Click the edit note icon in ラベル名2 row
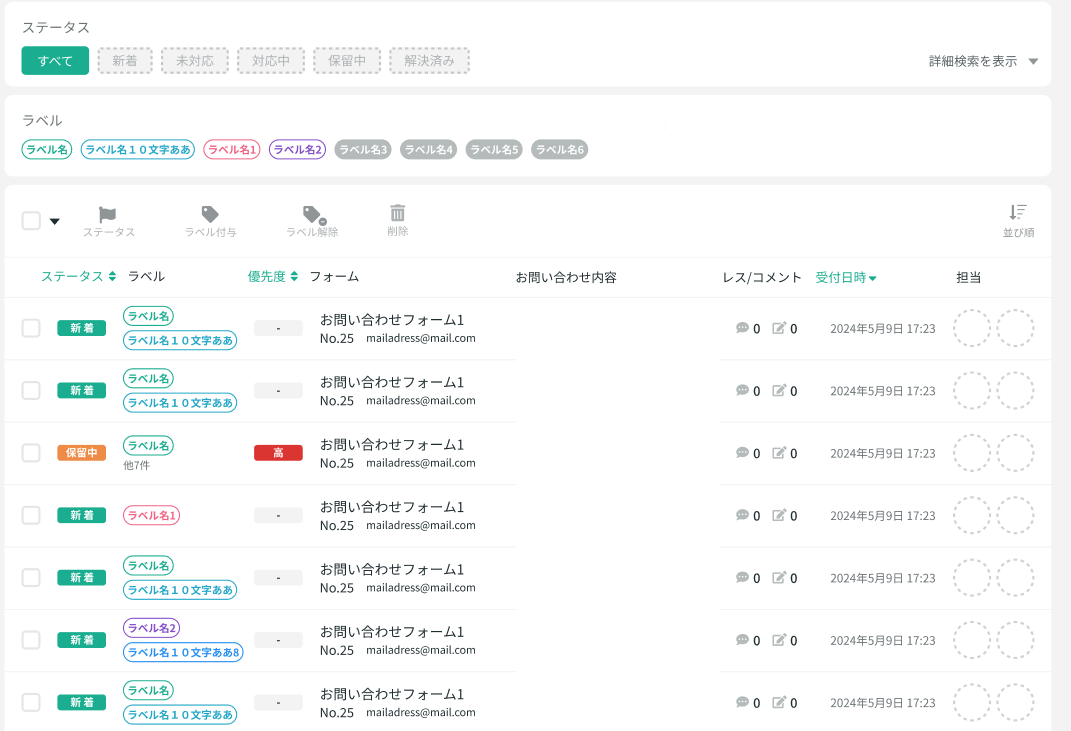 (779, 640)
